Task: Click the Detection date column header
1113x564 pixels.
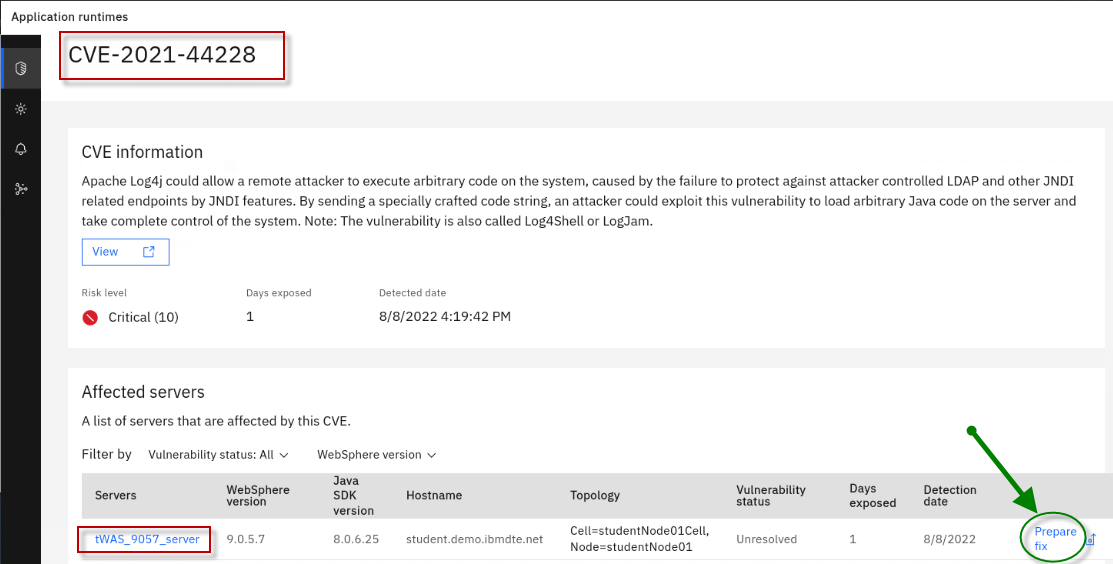Action: pos(949,496)
